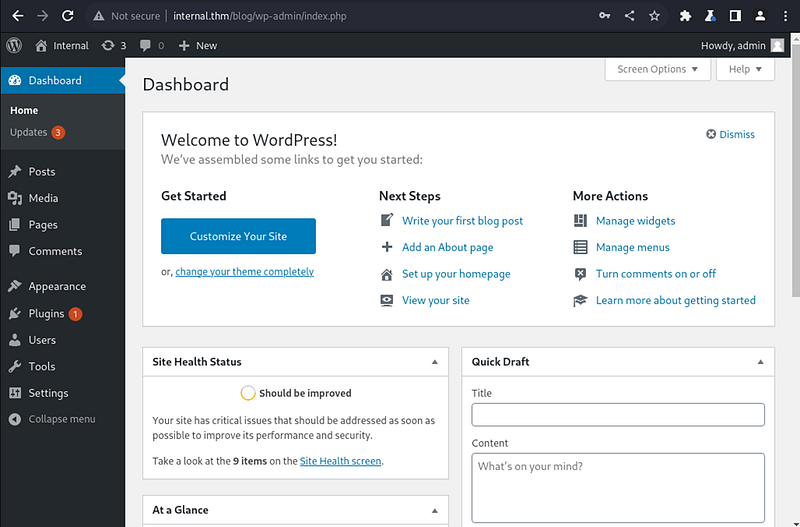The height and width of the screenshot is (527, 800).
Task: Expand the Screen Options dropdown
Action: (657, 69)
